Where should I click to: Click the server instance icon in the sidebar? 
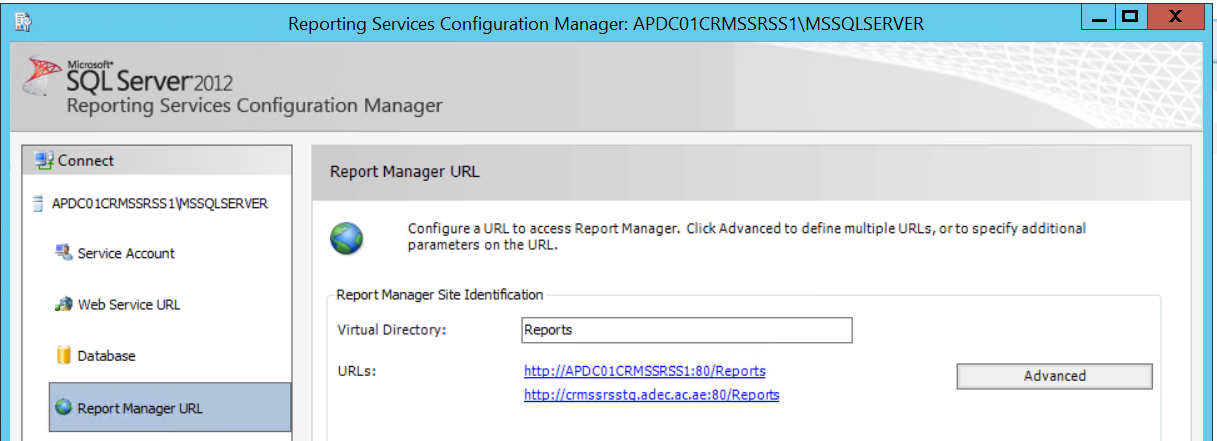(39, 204)
